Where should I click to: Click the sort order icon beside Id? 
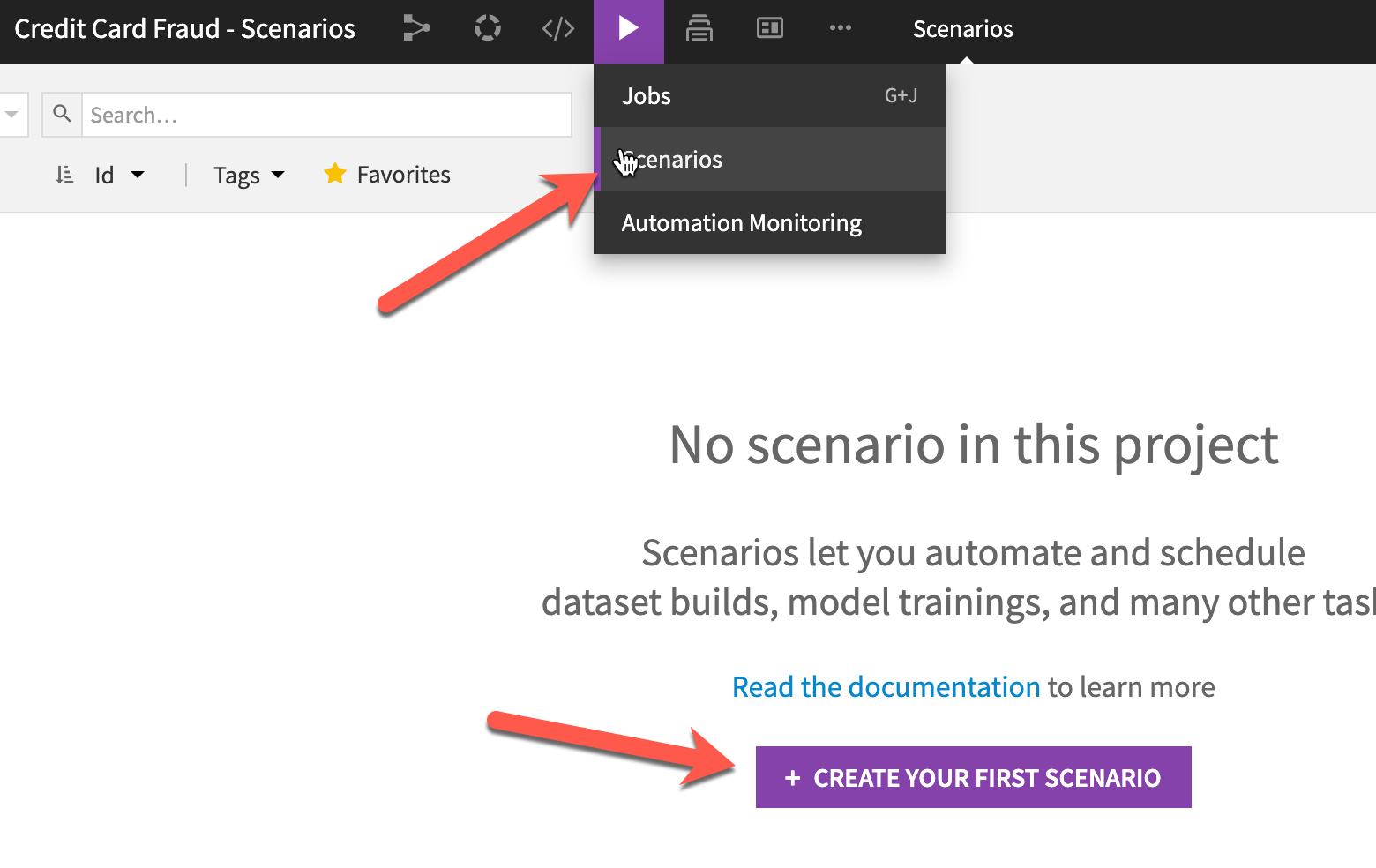[x=63, y=174]
